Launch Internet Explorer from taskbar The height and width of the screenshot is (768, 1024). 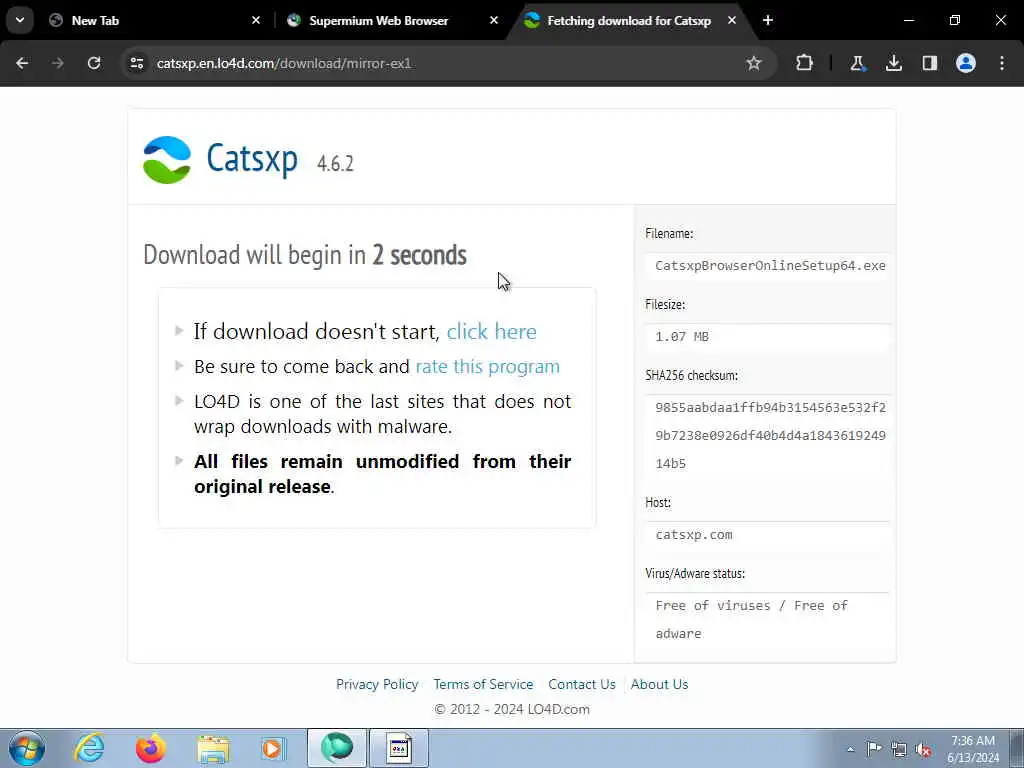pyautogui.click(x=89, y=748)
